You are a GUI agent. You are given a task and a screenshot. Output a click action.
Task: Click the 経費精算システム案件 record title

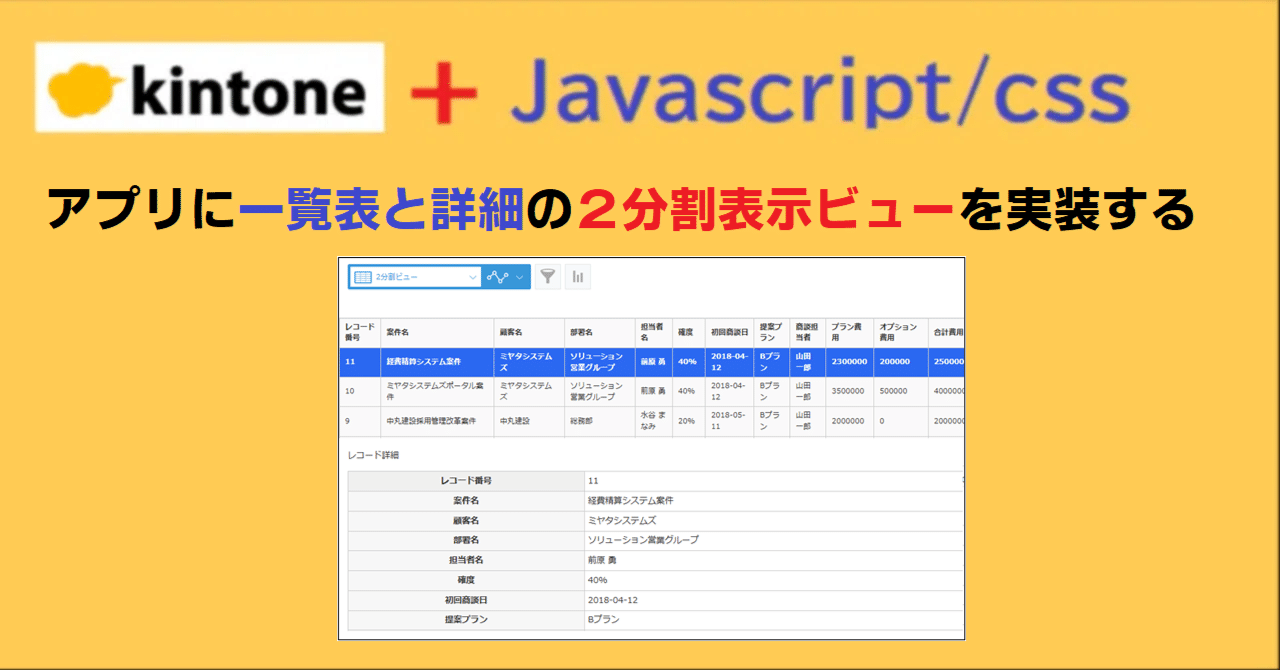424,362
